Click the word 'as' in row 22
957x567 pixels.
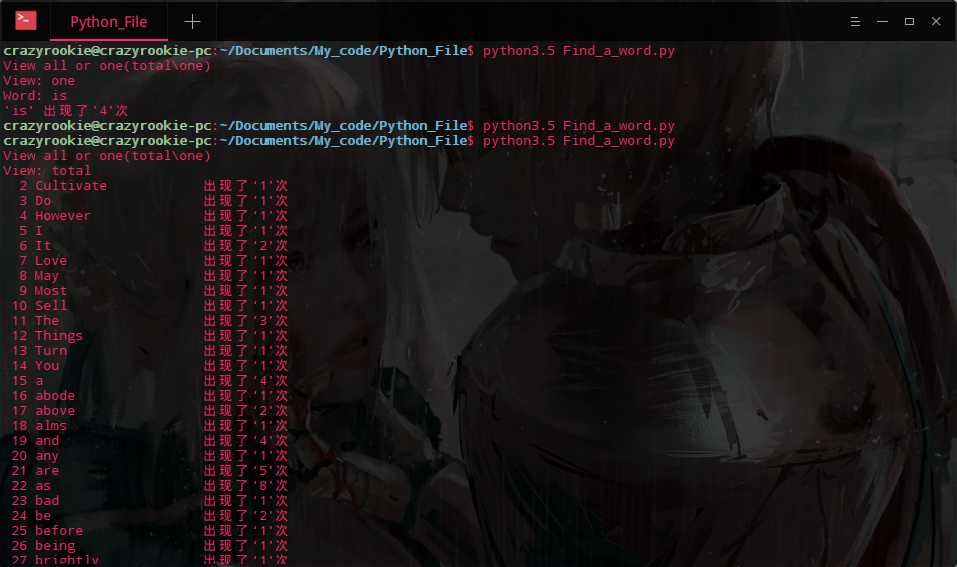tap(43, 486)
